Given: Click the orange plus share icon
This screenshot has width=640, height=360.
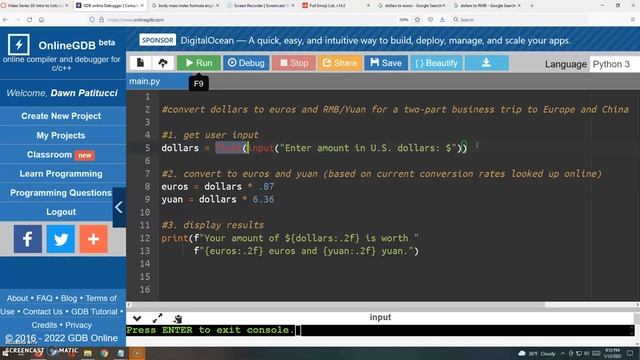Looking at the screenshot, I should [x=93, y=239].
